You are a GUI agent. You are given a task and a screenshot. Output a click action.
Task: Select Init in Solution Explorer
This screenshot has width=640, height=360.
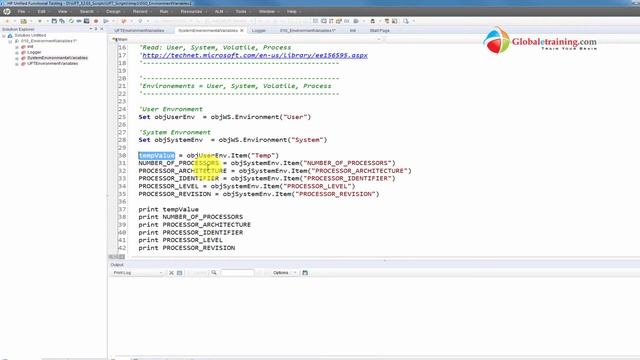30,47
